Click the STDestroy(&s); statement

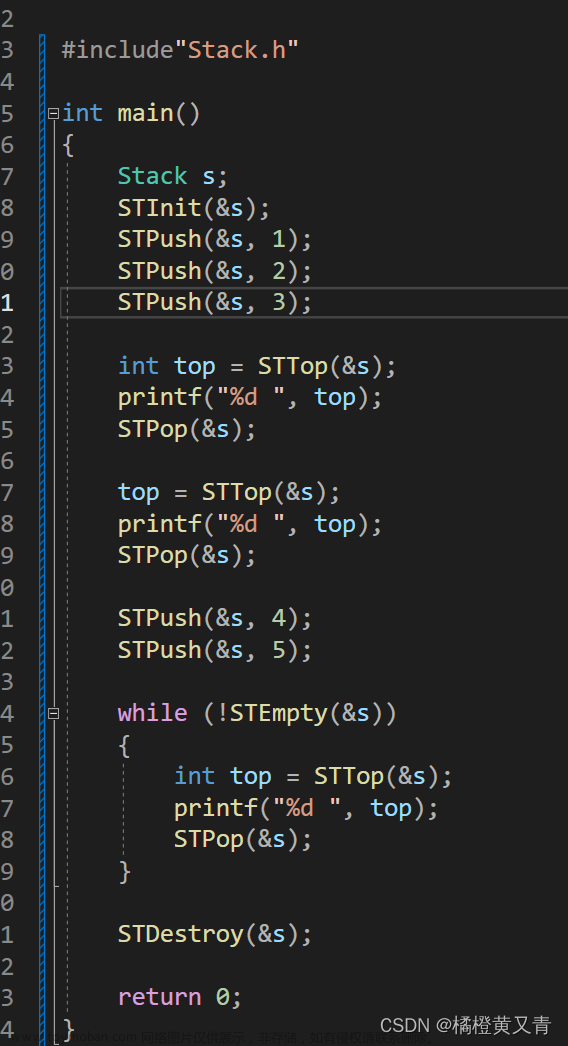pyautogui.click(x=215, y=934)
